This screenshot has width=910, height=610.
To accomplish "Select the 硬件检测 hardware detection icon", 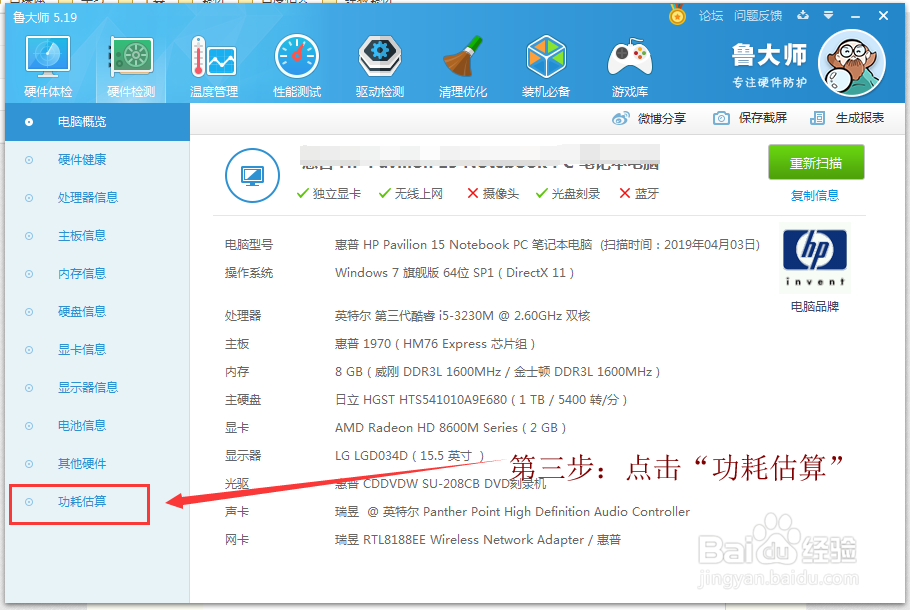I will (x=131, y=66).
